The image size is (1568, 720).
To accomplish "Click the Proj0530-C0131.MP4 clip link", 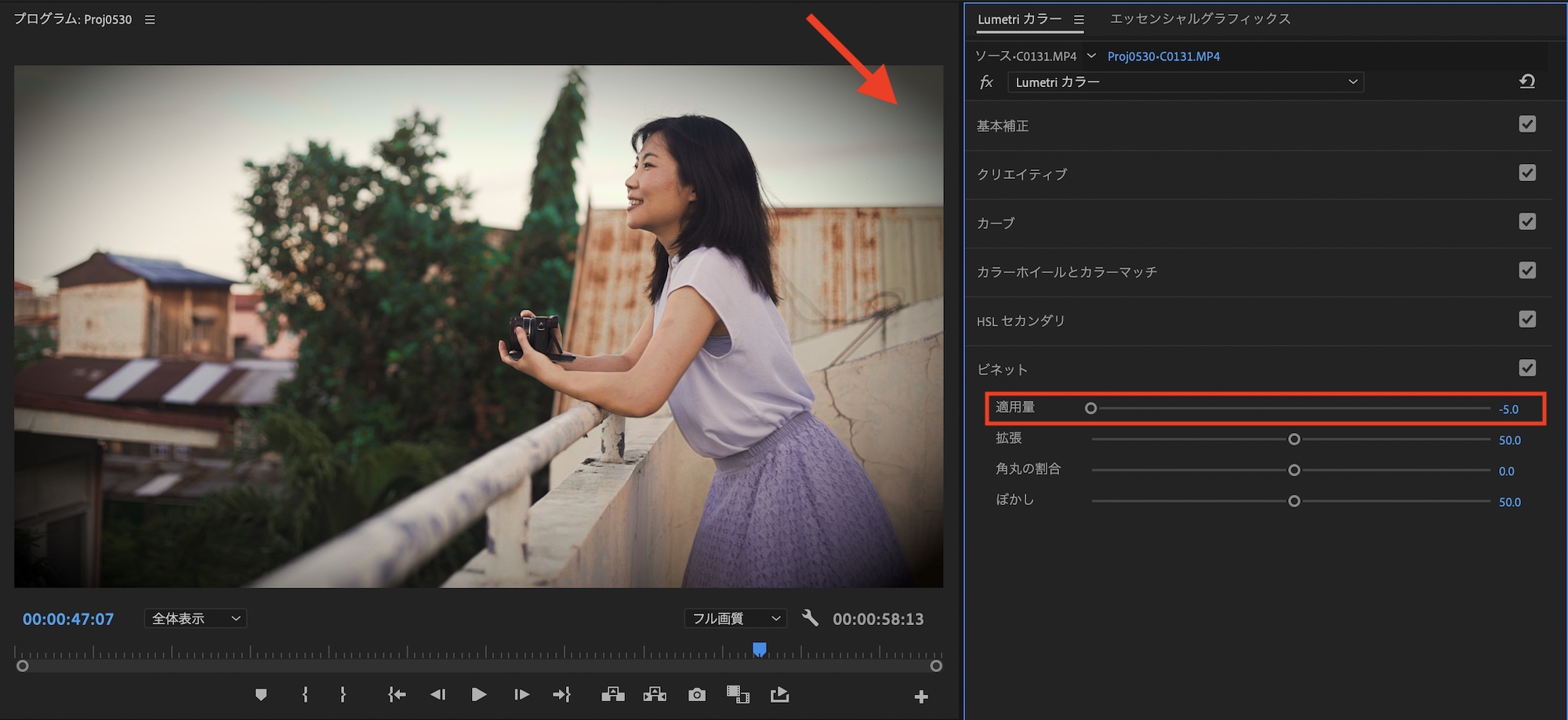I will pyautogui.click(x=1163, y=56).
